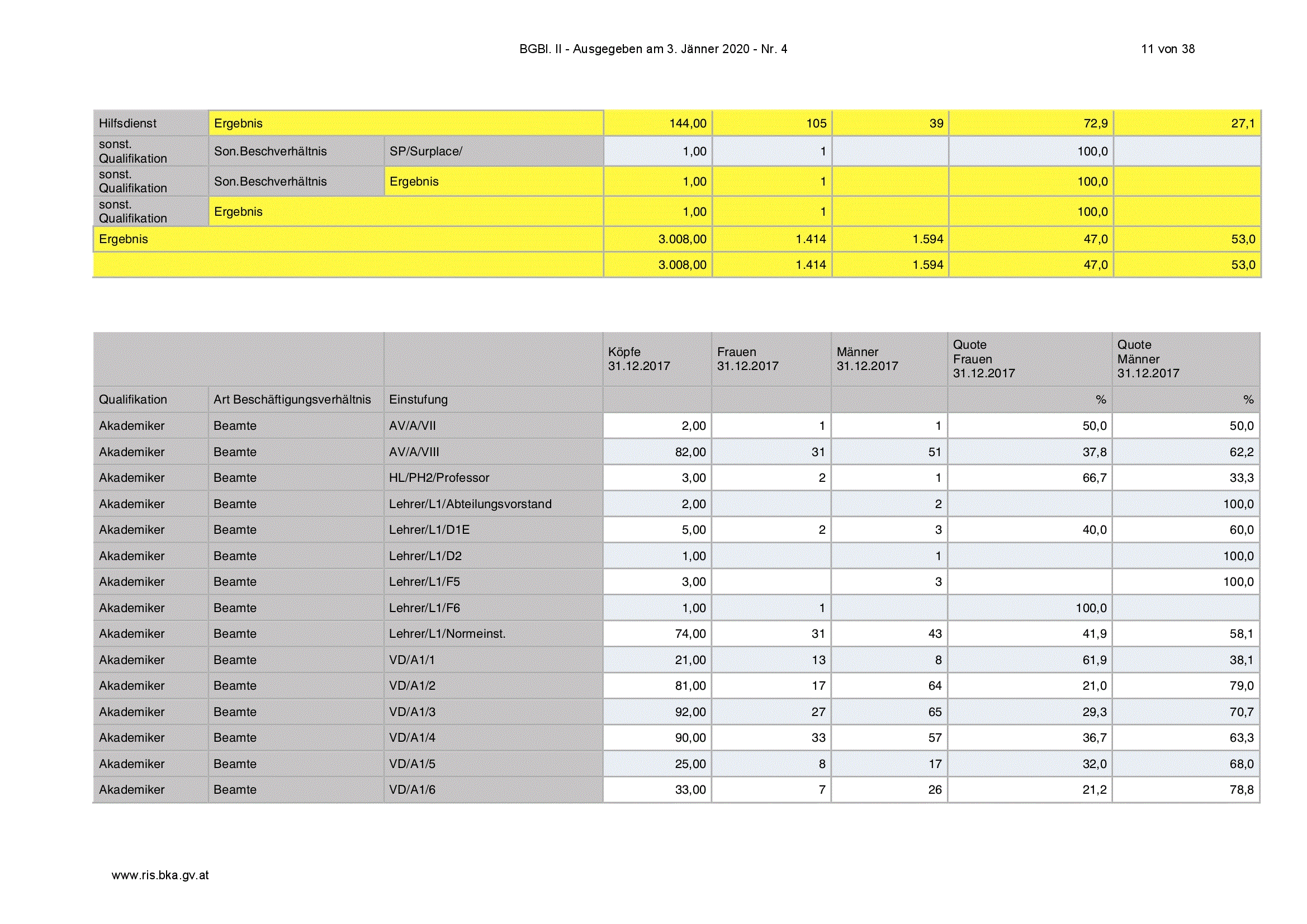Click the page number 11 von 38

point(1168,49)
